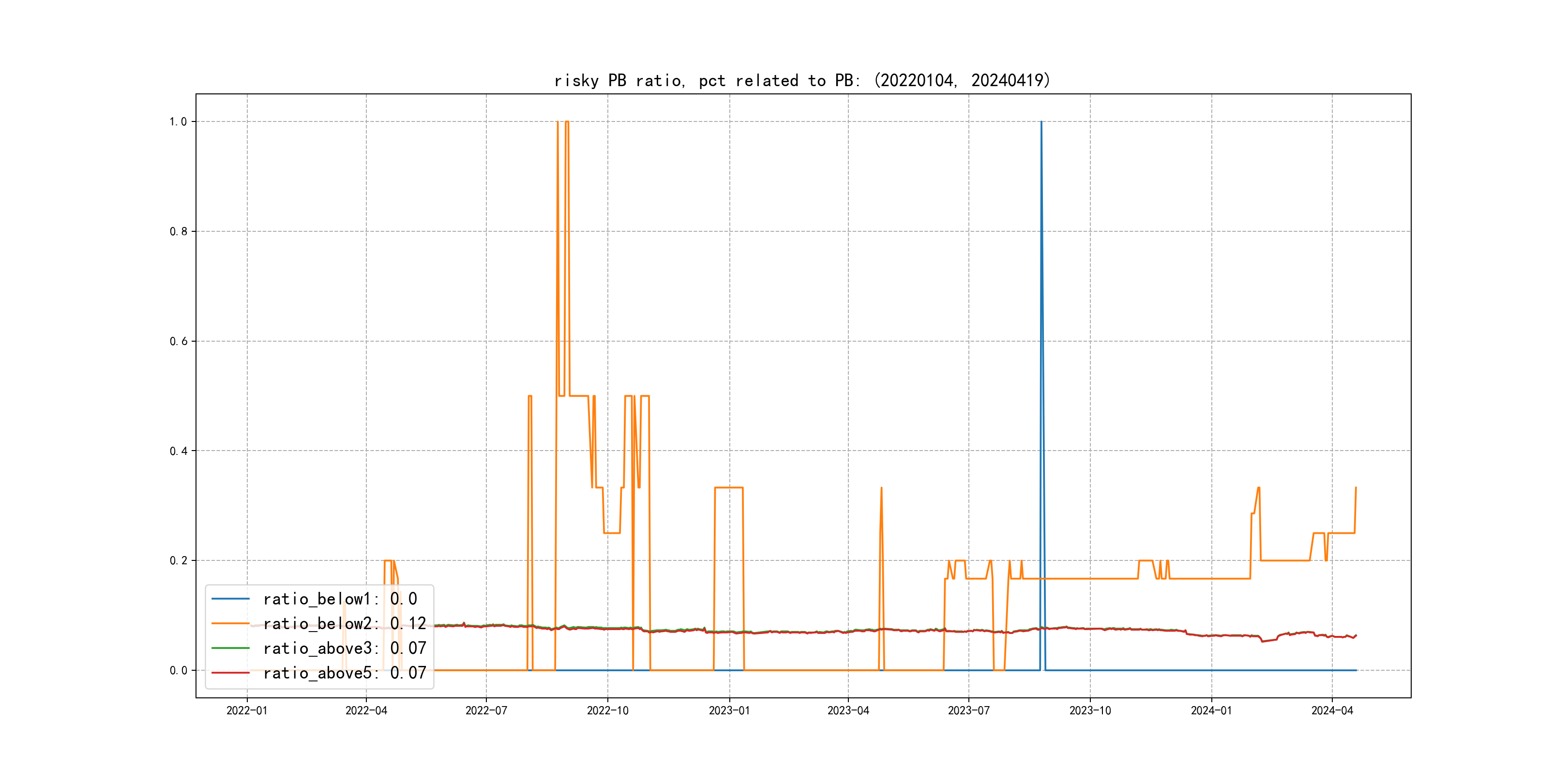Click the green ratio_above3 legend line sample

[x=230, y=648]
